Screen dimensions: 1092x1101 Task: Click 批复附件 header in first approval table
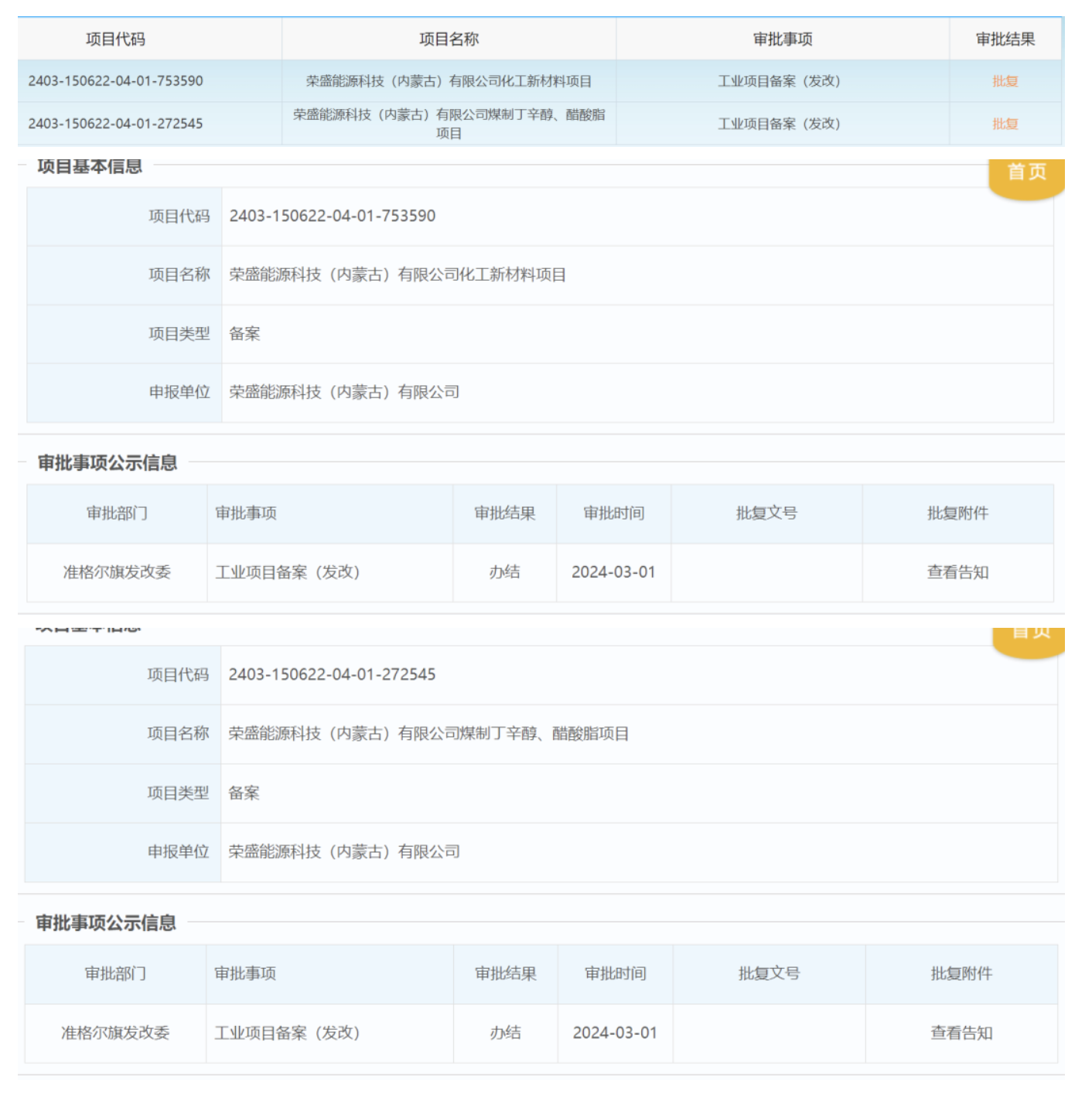click(957, 513)
